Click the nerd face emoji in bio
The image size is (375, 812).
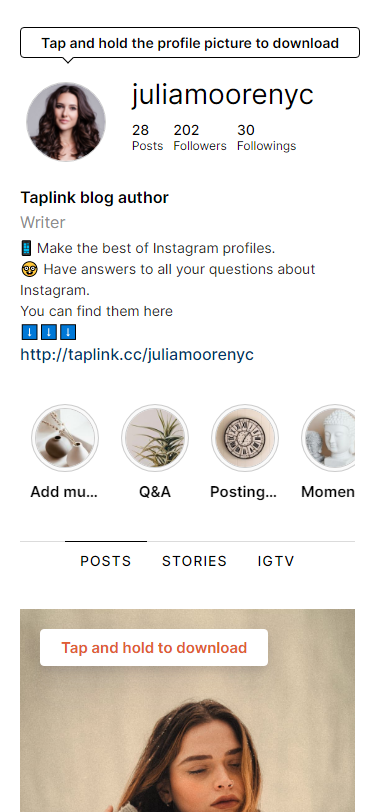coord(29,269)
